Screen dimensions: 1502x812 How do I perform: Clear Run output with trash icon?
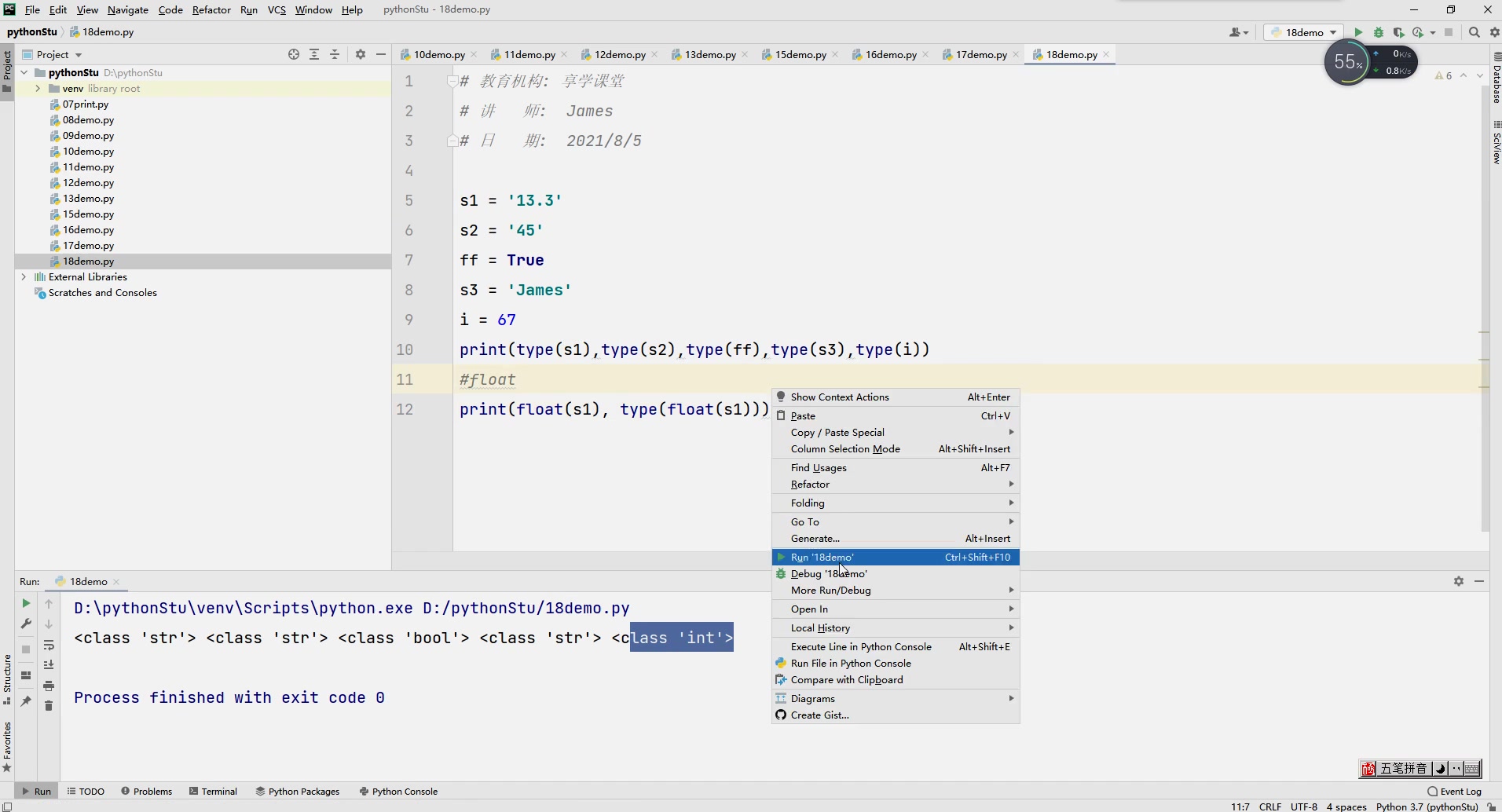click(x=49, y=706)
